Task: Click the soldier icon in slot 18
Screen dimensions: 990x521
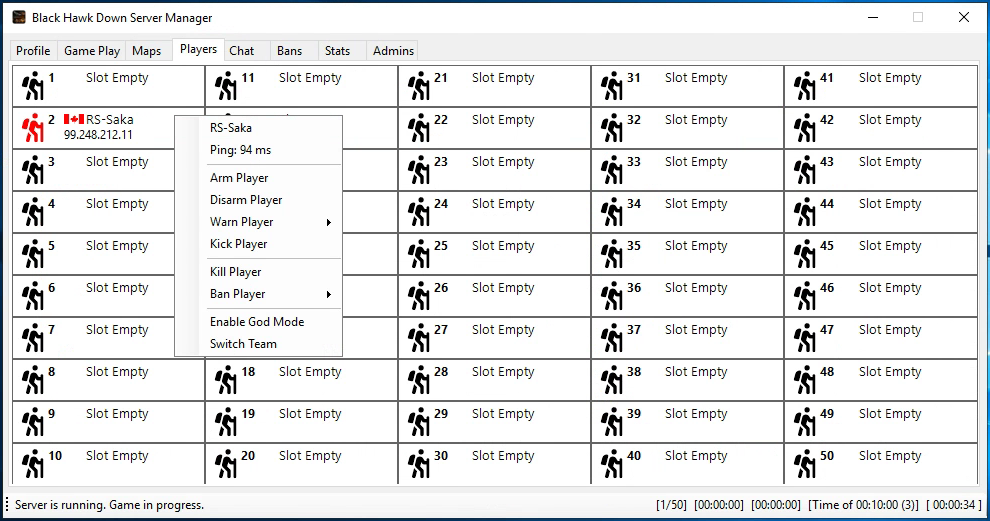Action: tap(226, 380)
